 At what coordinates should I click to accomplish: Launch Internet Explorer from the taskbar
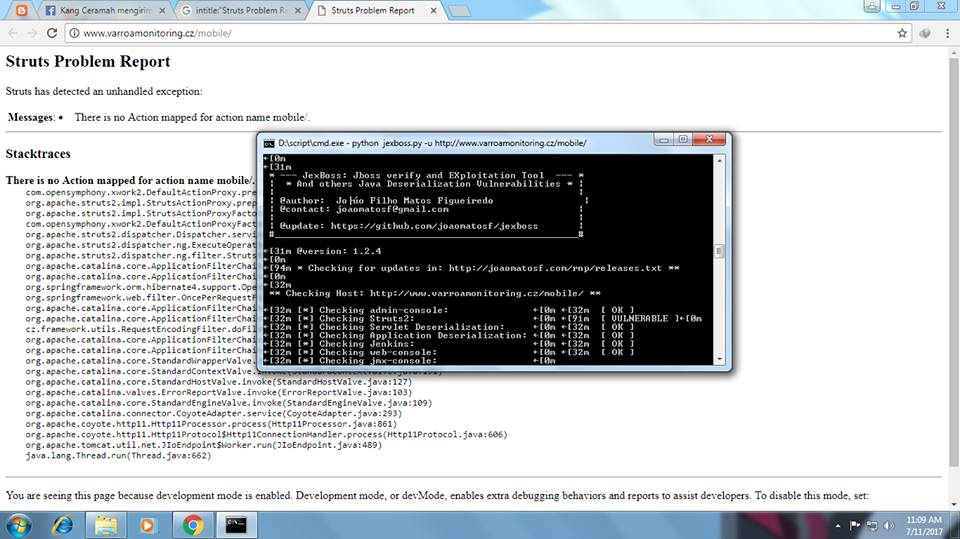tap(62, 526)
